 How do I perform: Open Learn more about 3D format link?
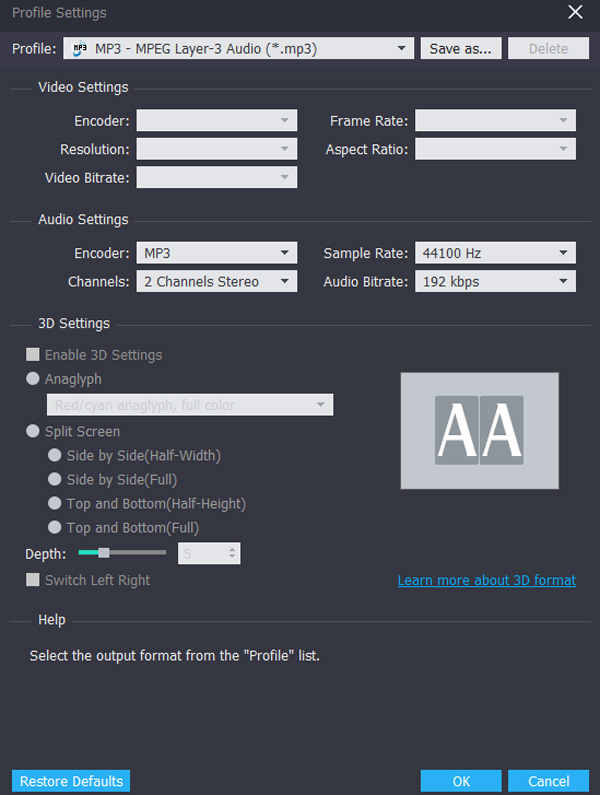click(486, 581)
